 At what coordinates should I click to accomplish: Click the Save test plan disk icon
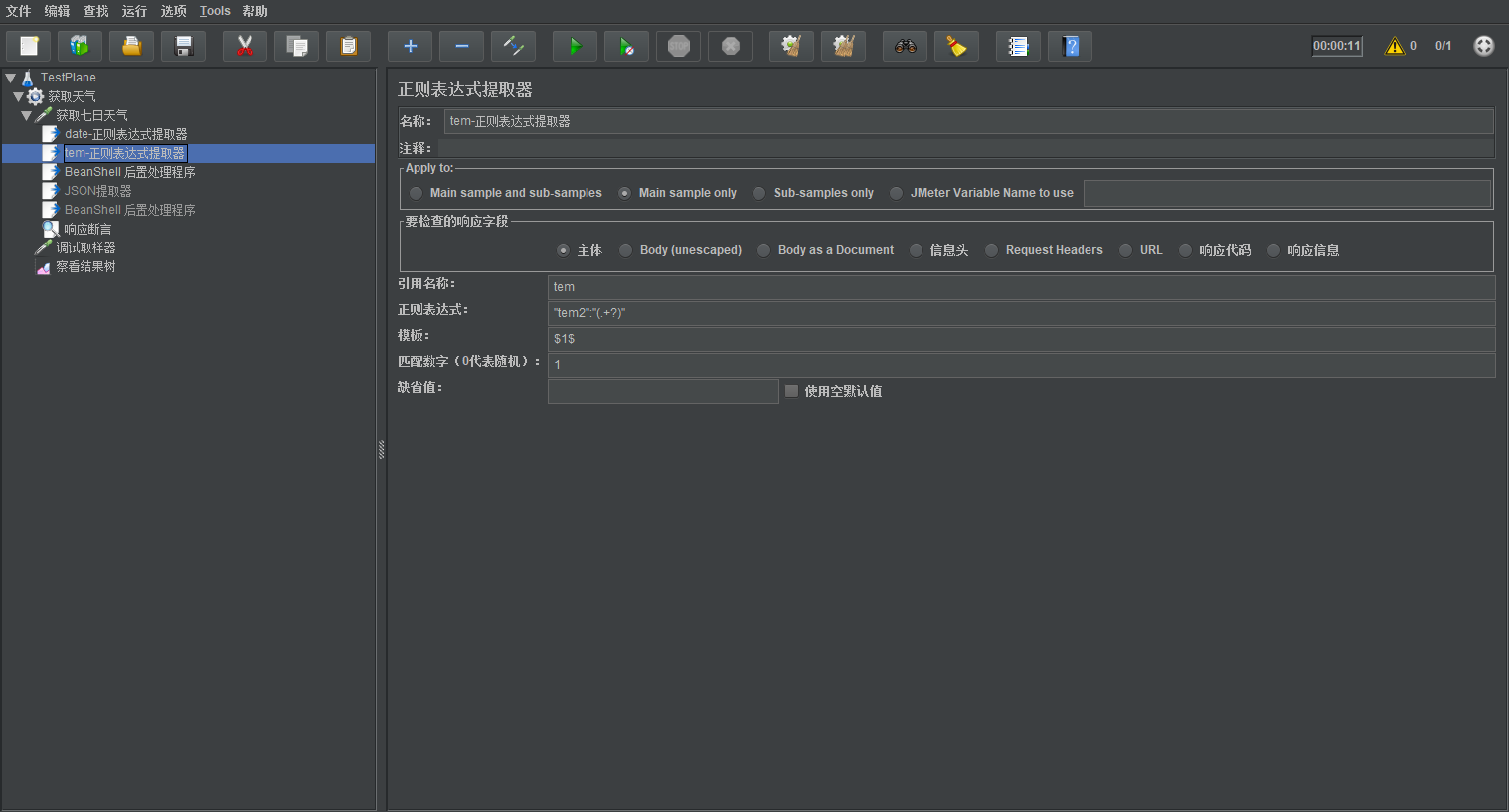pos(183,46)
